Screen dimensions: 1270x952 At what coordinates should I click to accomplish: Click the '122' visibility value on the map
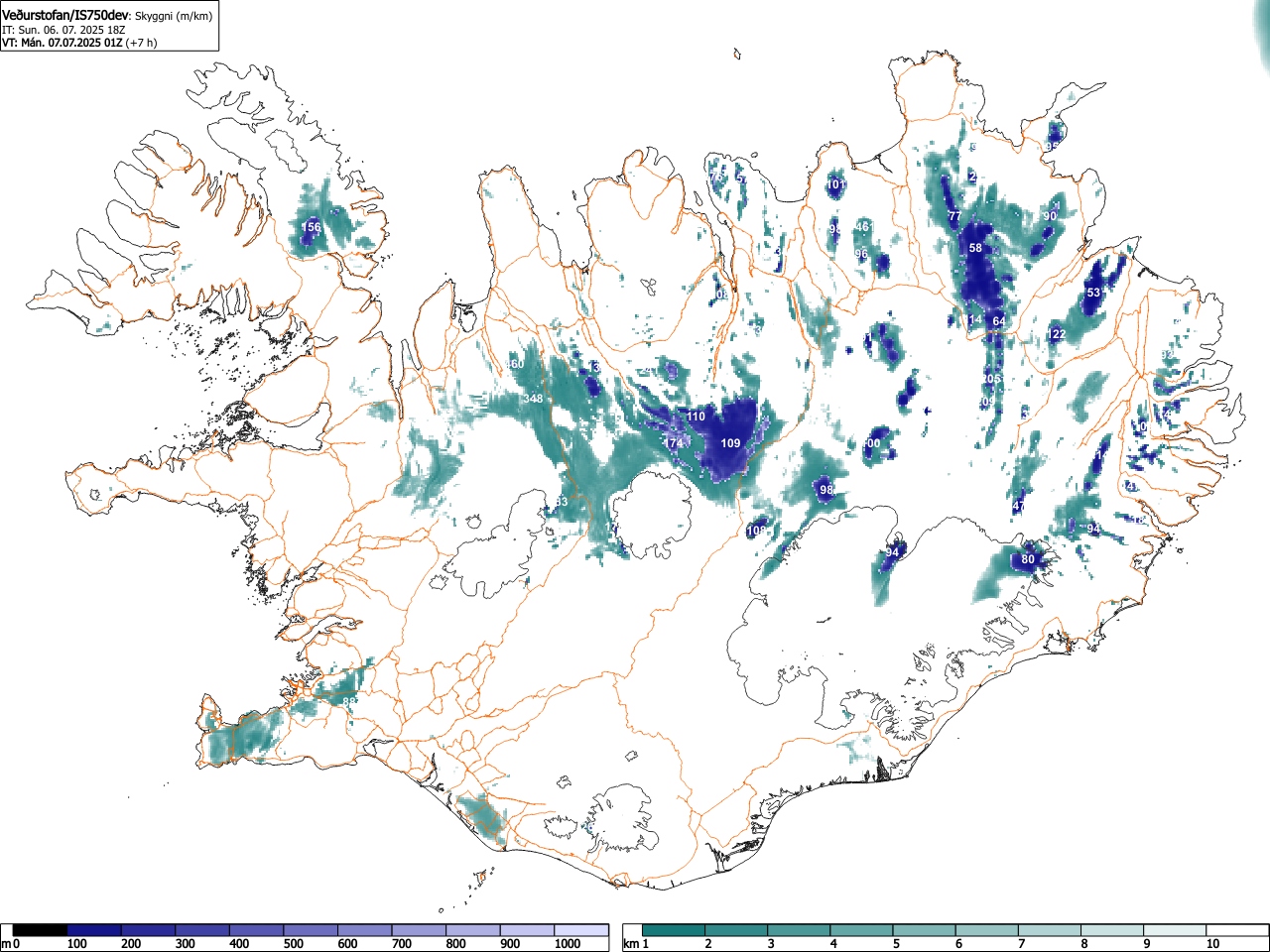(1057, 334)
